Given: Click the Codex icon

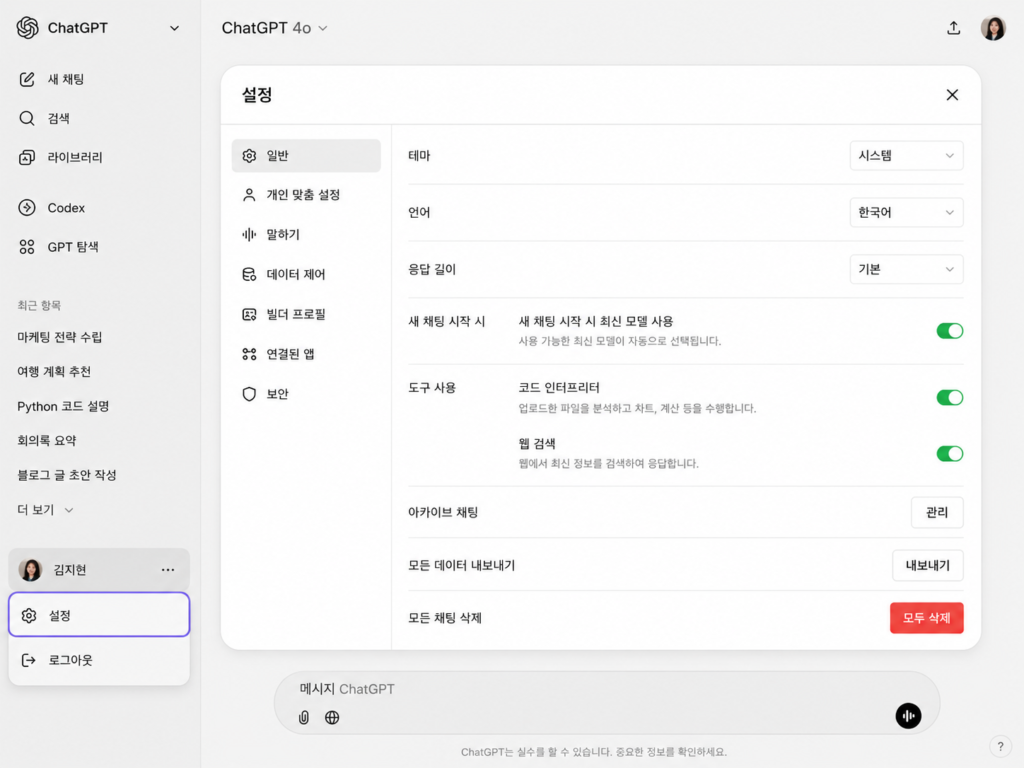Looking at the screenshot, I should point(27,208).
